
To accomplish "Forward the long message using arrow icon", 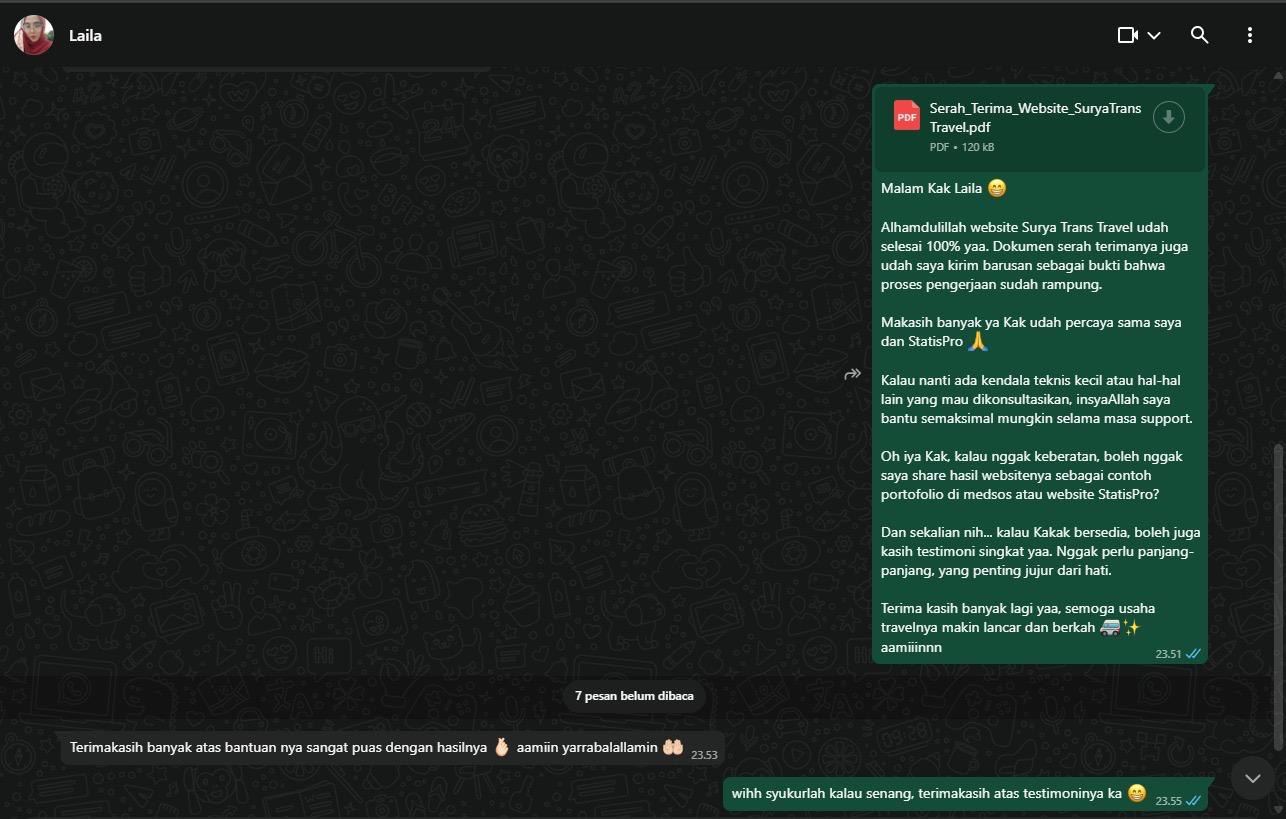I will point(853,374).
